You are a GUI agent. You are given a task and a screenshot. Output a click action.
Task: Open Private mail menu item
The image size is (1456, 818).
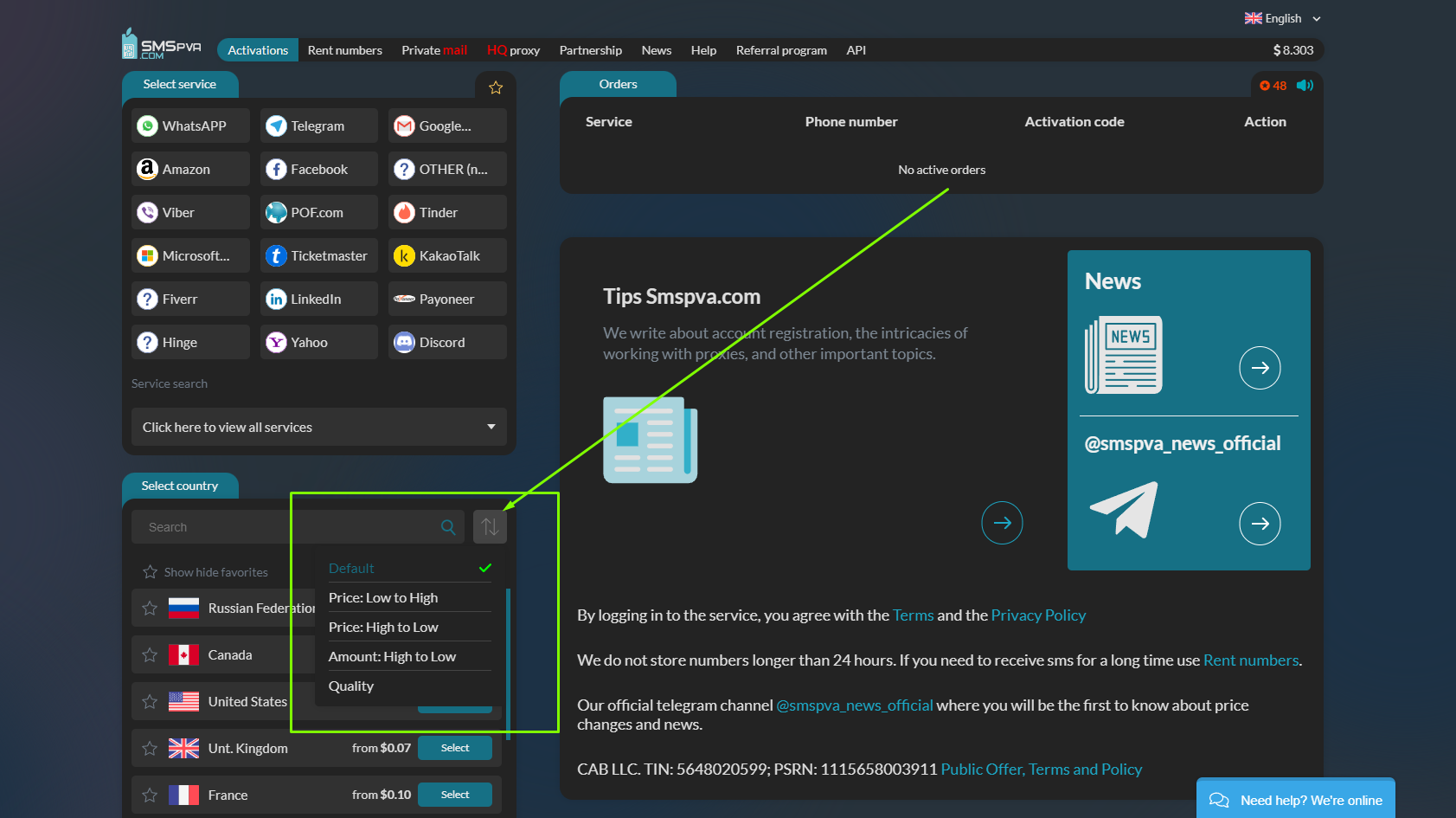pyautogui.click(x=434, y=50)
